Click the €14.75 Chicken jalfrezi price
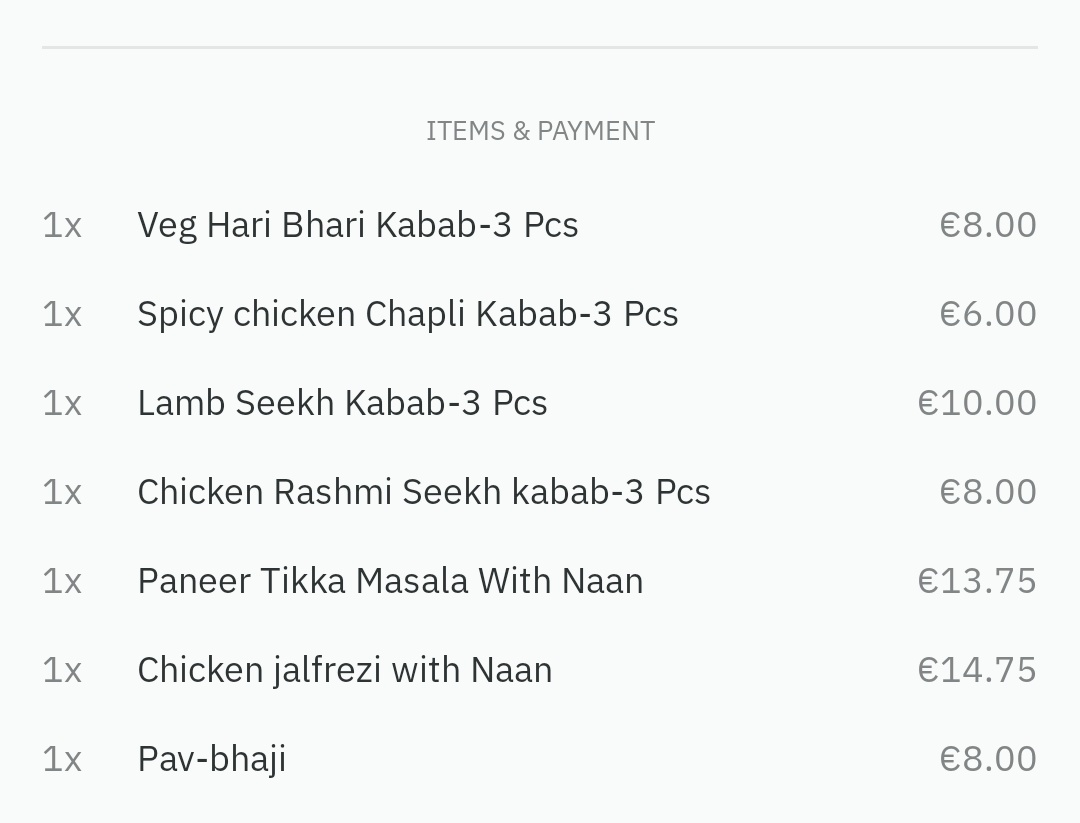 [976, 670]
